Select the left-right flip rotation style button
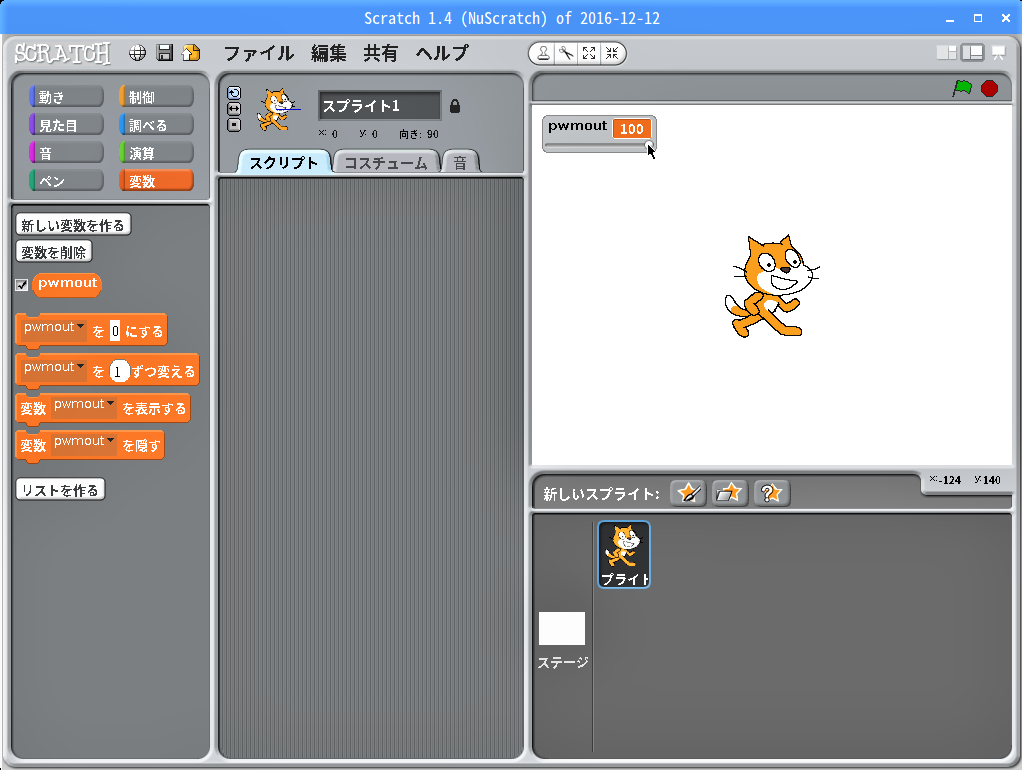 pos(234,109)
